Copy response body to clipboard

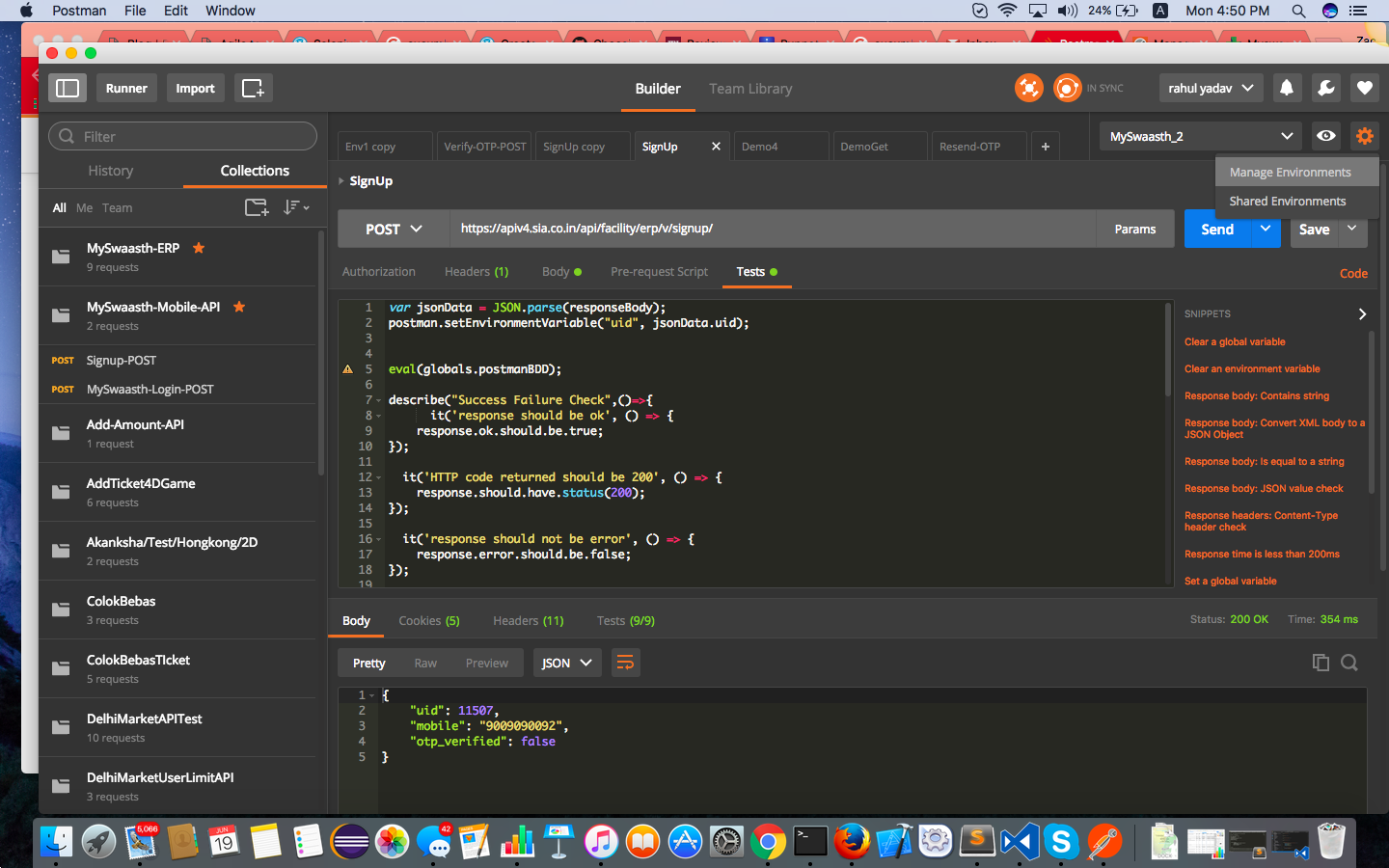click(1321, 663)
